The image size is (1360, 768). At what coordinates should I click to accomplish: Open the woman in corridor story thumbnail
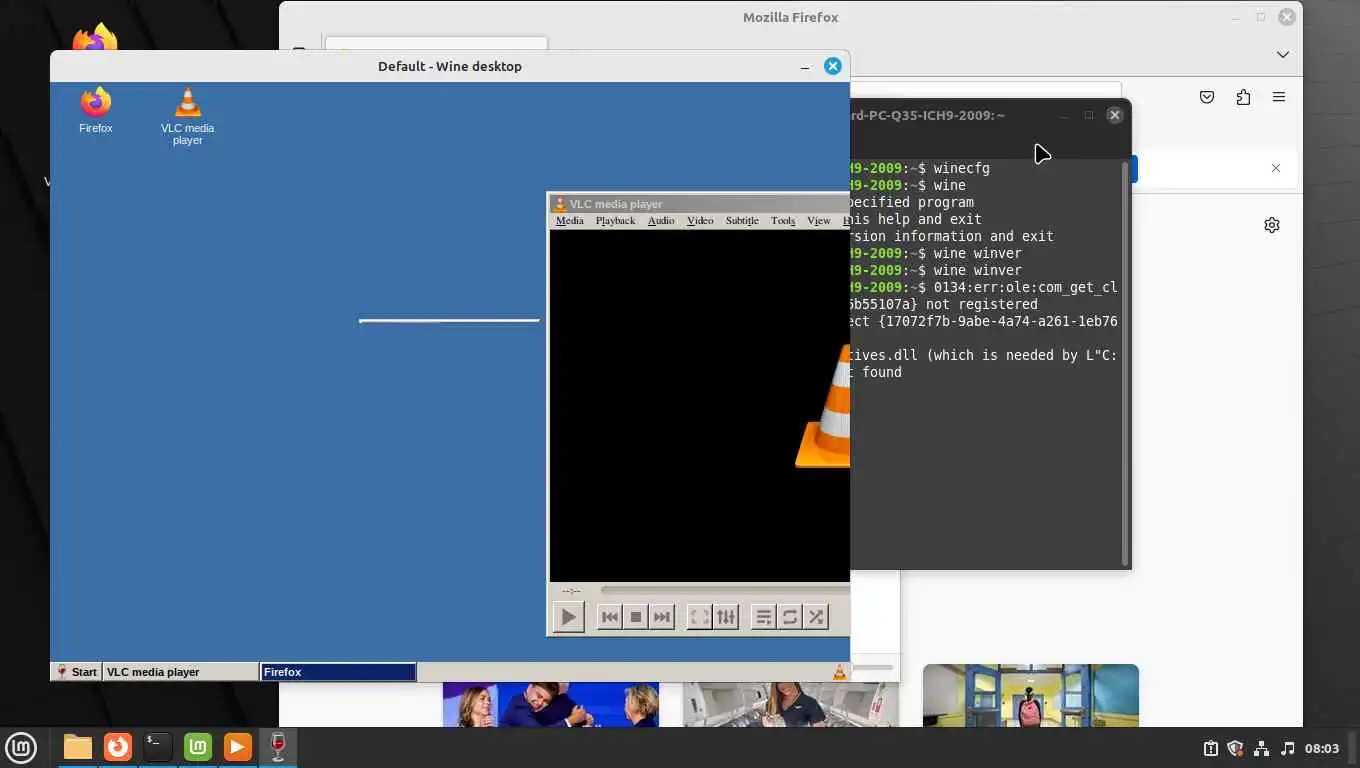pyautogui.click(x=790, y=705)
